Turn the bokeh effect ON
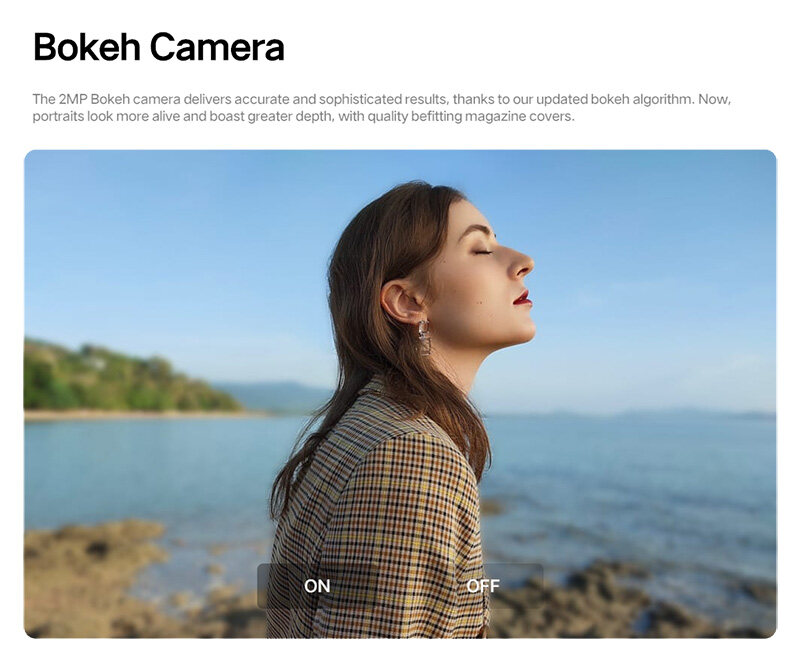 pos(317,586)
